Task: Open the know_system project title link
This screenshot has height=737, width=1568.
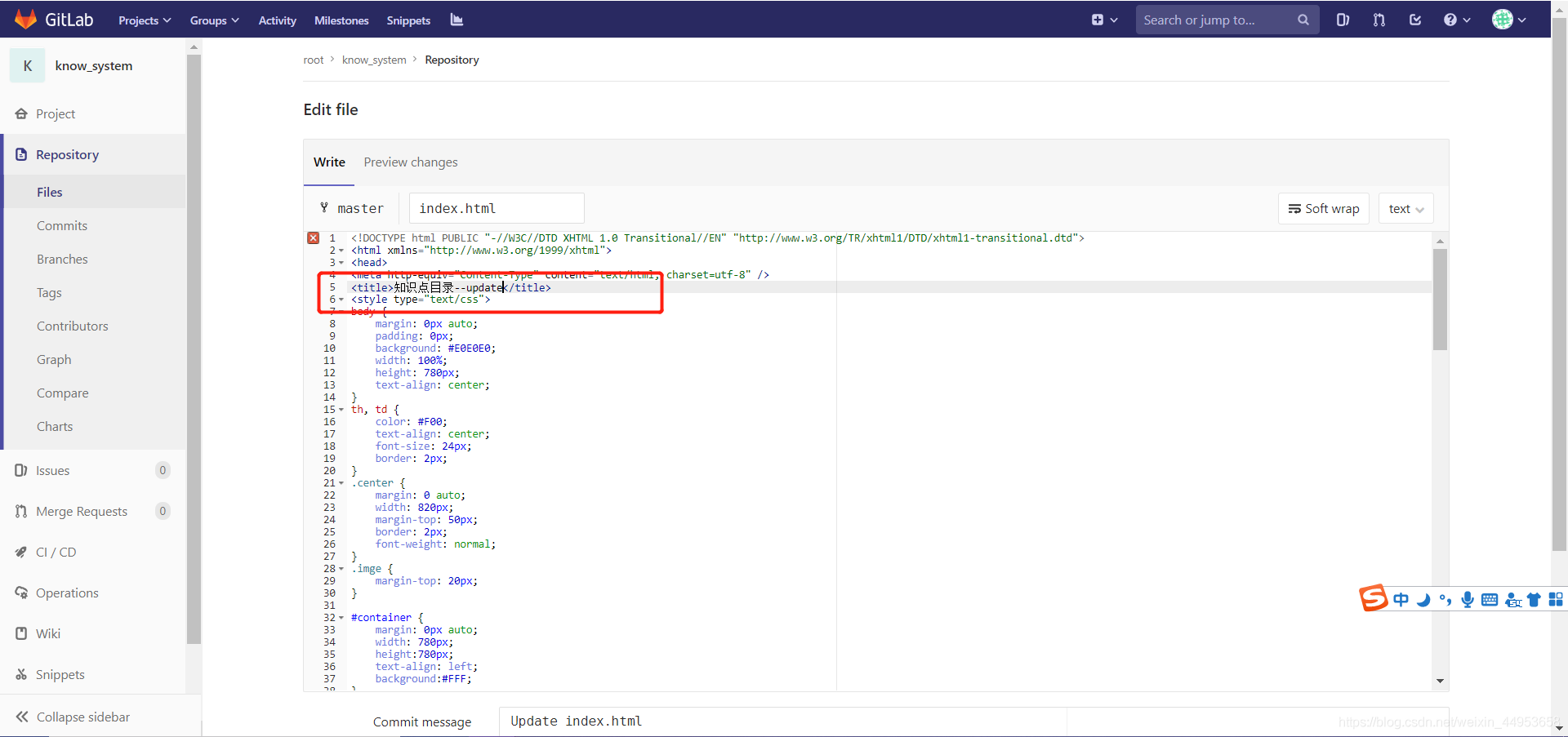Action: point(94,65)
